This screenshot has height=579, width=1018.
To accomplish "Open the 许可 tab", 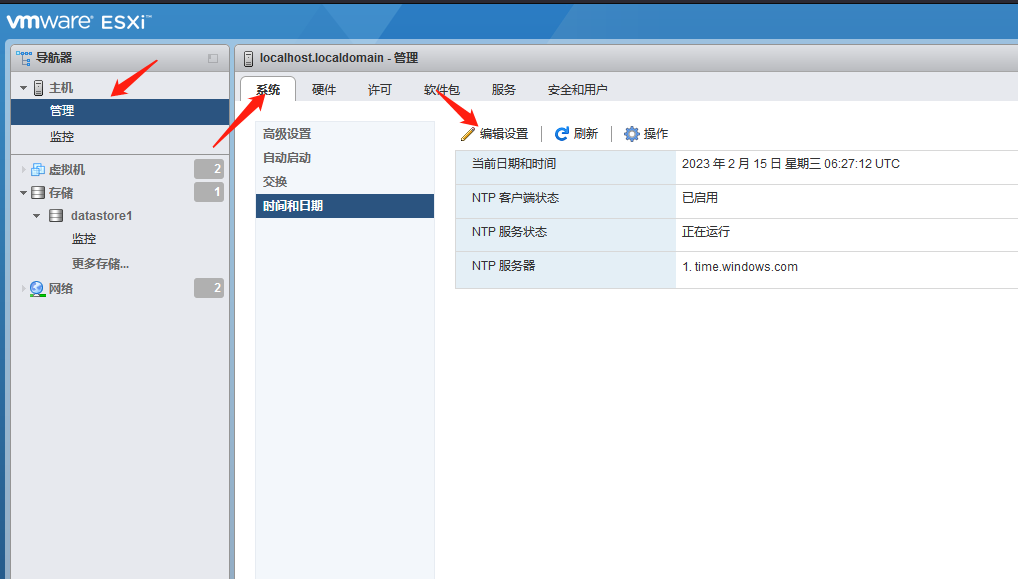I will click(380, 90).
